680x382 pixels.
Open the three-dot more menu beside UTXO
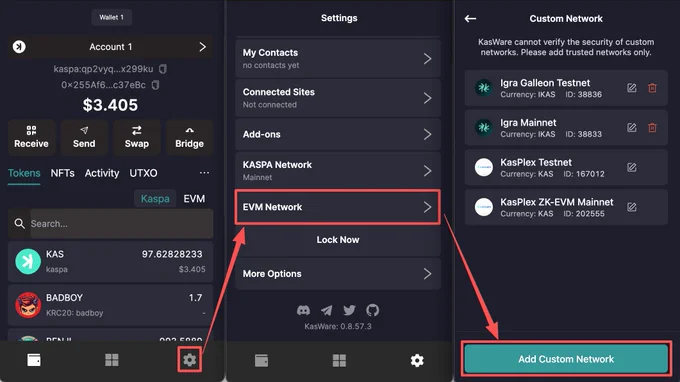[x=204, y=173]
